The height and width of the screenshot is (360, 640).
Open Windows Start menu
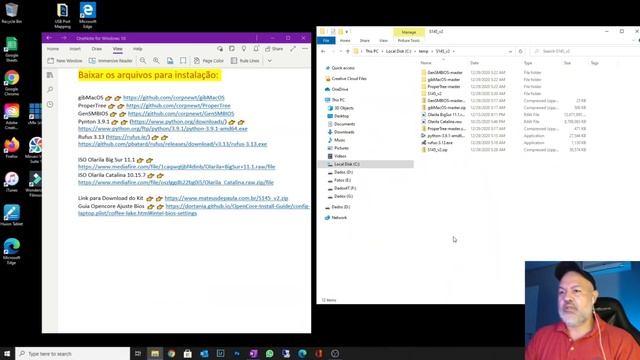pos(7,353)
